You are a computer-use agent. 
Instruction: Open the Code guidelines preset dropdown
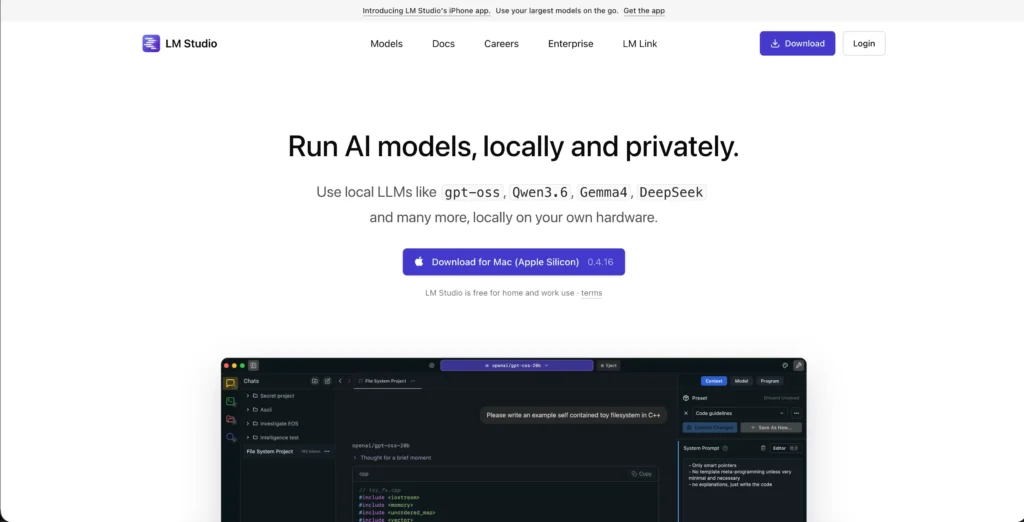click(x=740, y=413)
